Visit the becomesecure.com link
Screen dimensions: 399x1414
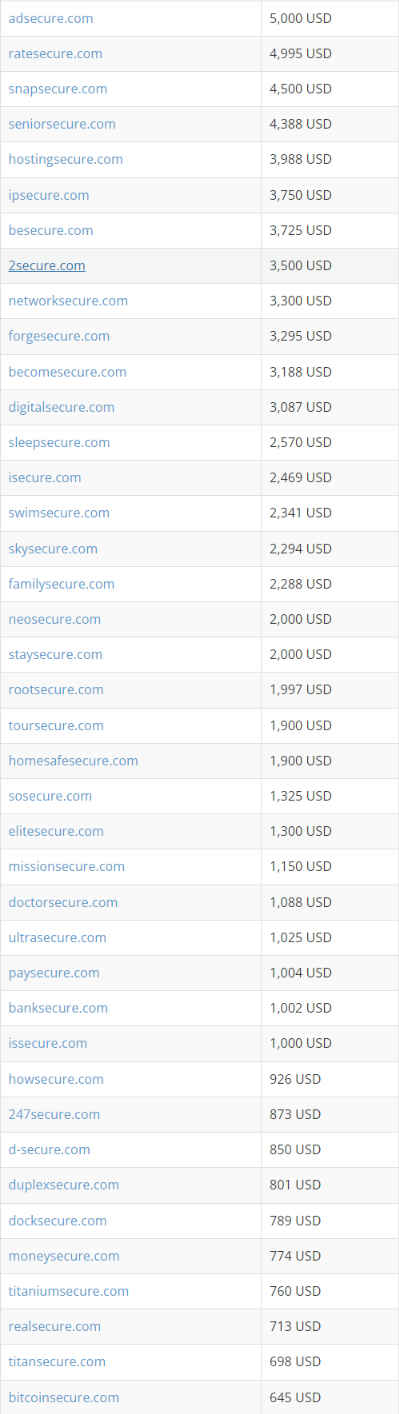click(67, 371)
